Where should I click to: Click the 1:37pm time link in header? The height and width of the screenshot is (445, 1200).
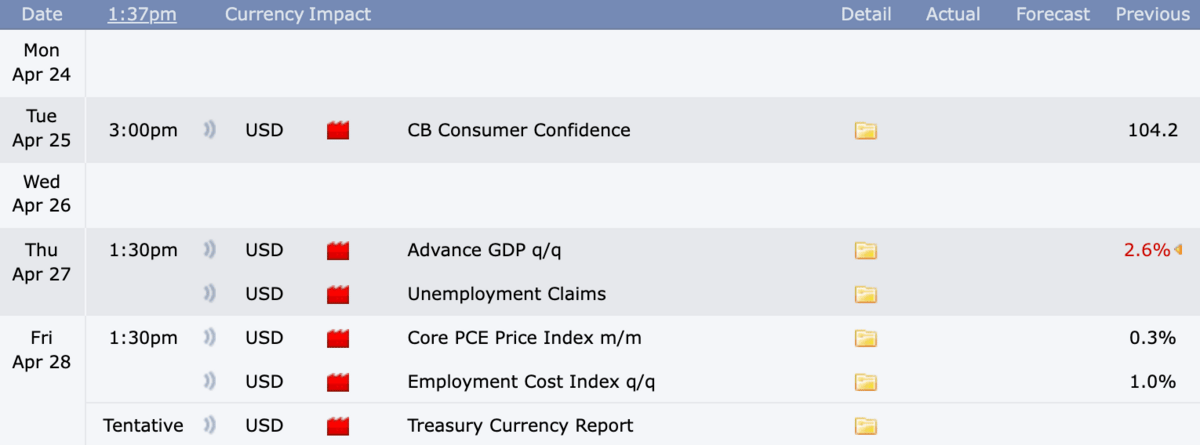pyautogui.click(x=142, y=14)
